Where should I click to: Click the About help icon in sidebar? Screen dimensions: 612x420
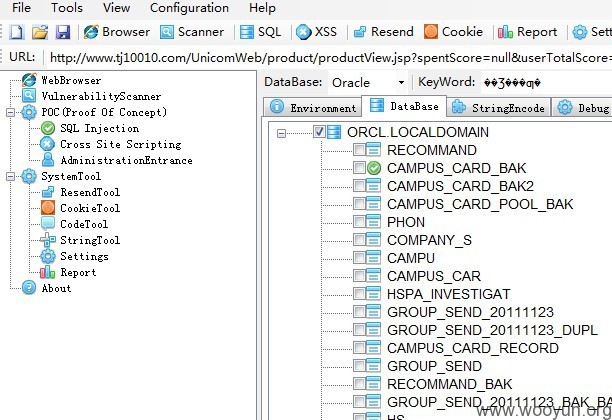click(29, 288)
